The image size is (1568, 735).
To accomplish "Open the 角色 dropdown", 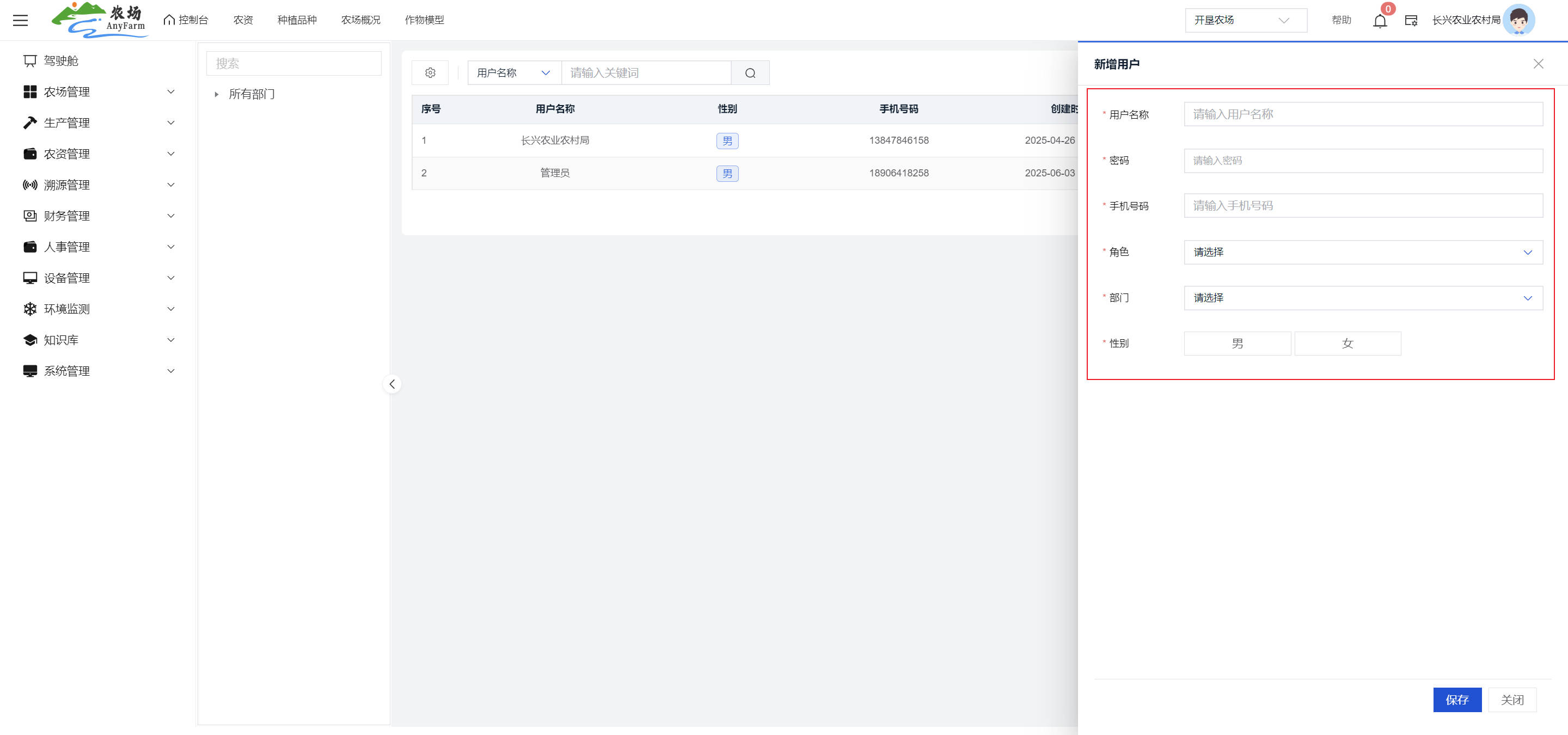I will [x=1362, y=253].
